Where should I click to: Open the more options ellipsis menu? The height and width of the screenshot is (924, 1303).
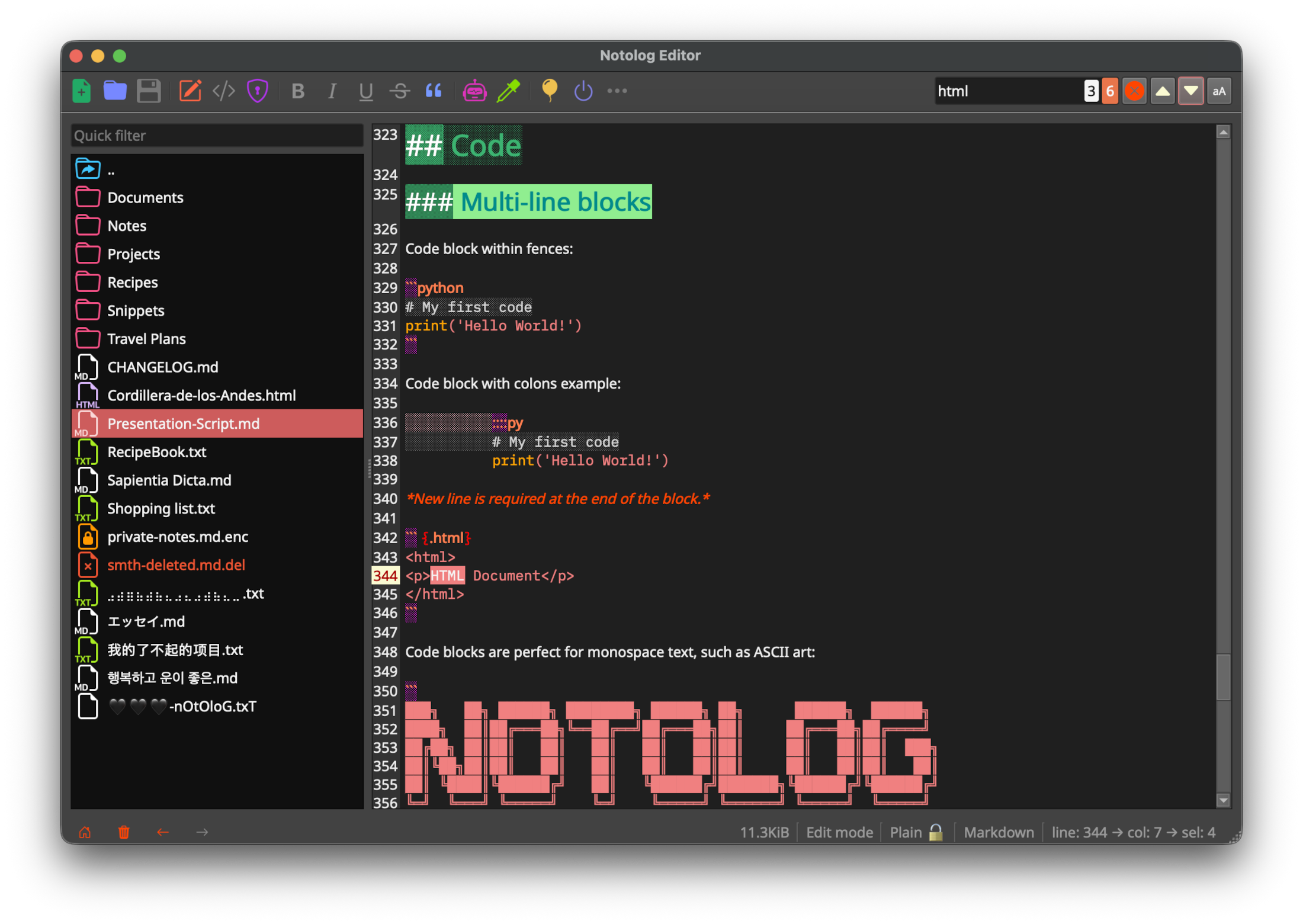(x=617, y=91)
